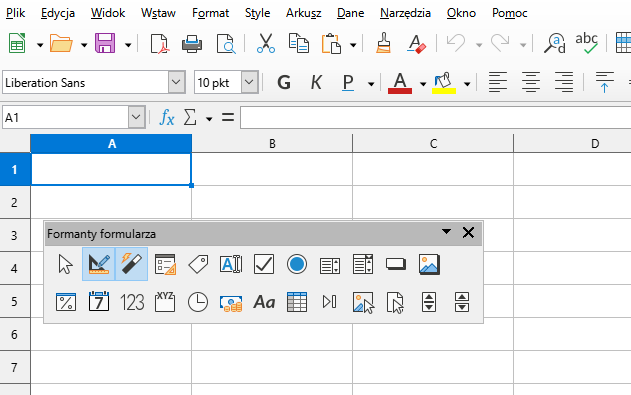Open form design tools icon
The image size is (631, 395).
165,264
